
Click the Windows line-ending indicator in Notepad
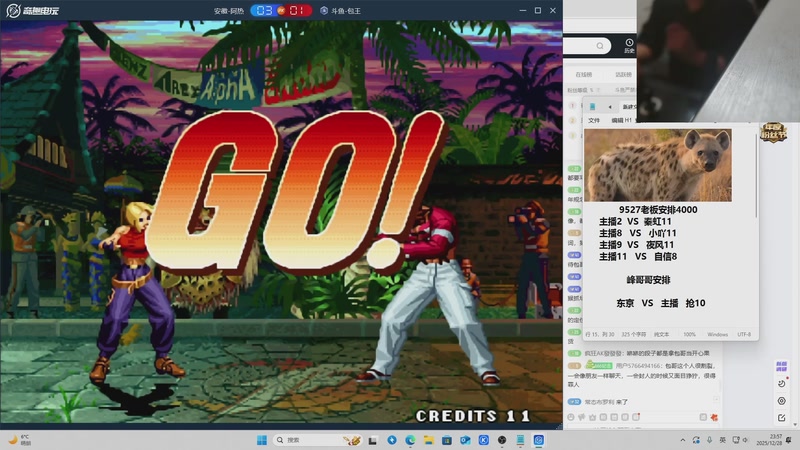pyautogui.click(x=717, y=335)
